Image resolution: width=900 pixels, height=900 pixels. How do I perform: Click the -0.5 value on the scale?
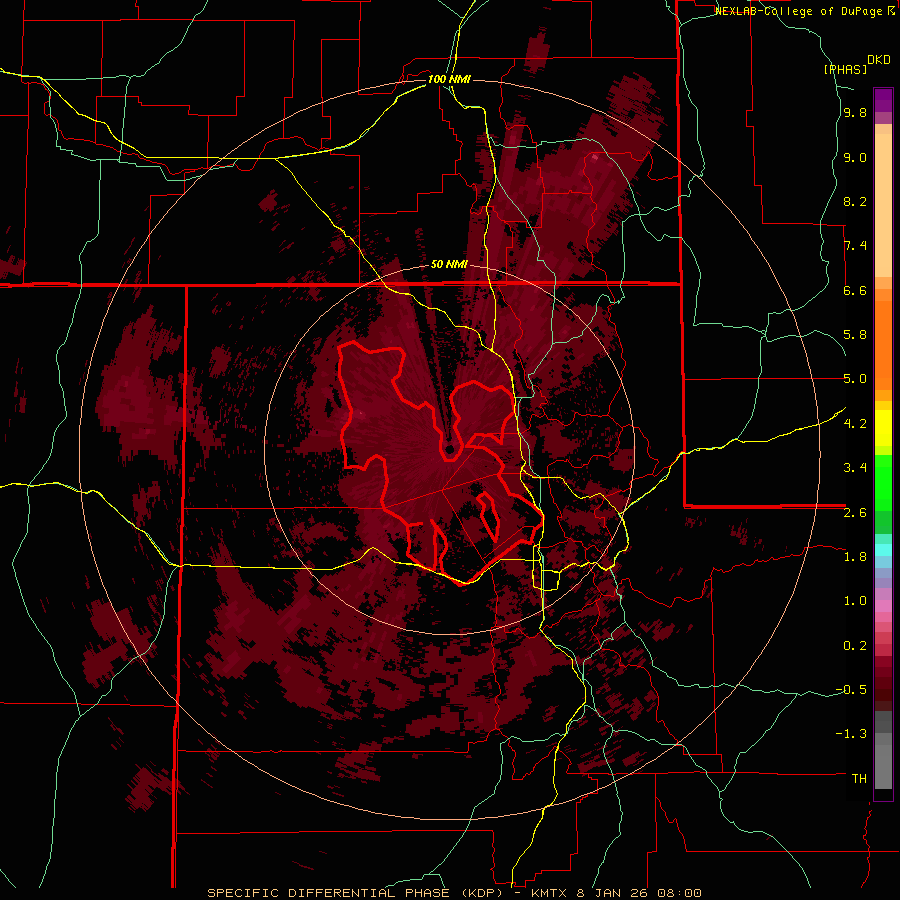851,690
